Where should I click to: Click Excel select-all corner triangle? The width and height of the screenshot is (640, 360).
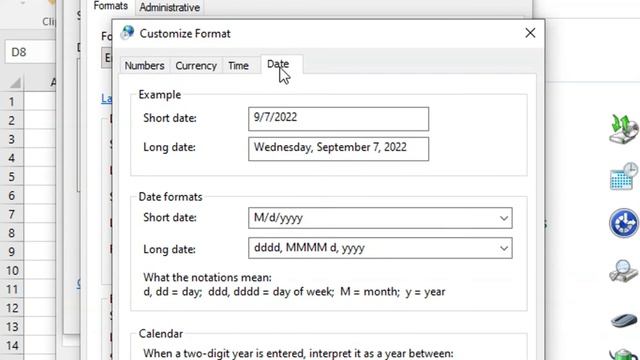tap(15, 83)
